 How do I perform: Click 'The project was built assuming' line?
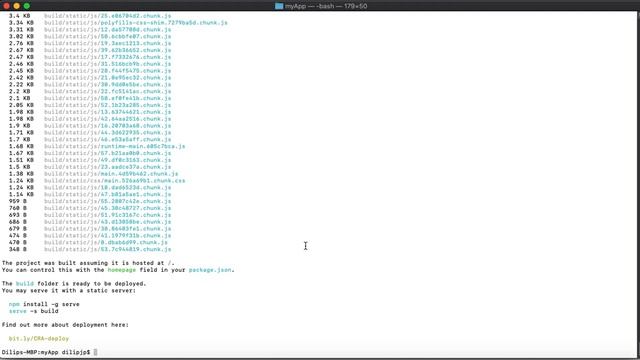[x=88, y=263]
